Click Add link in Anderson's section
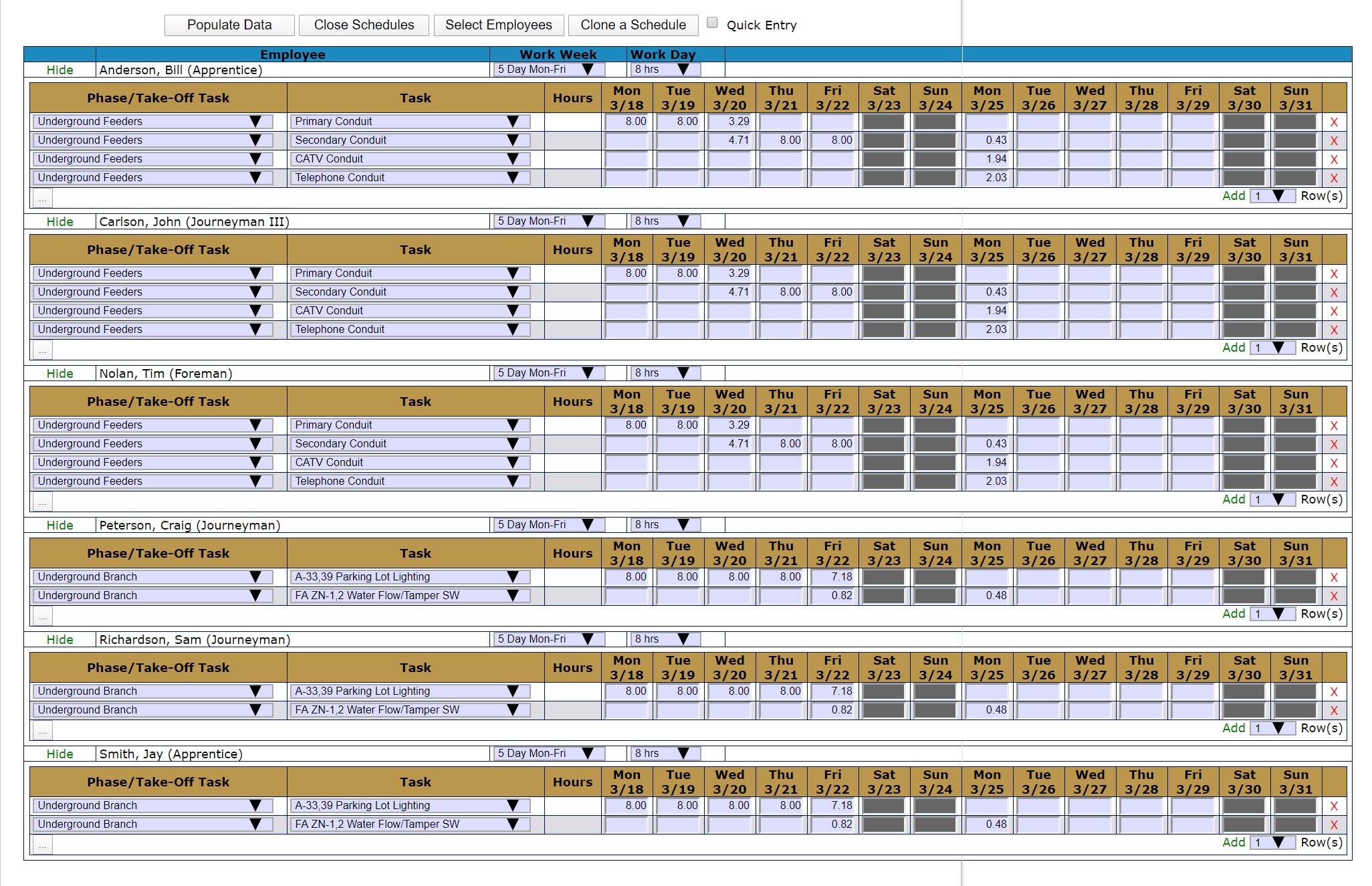Viewport: 1372px width, 886px height. click(x=1234, y=196)
